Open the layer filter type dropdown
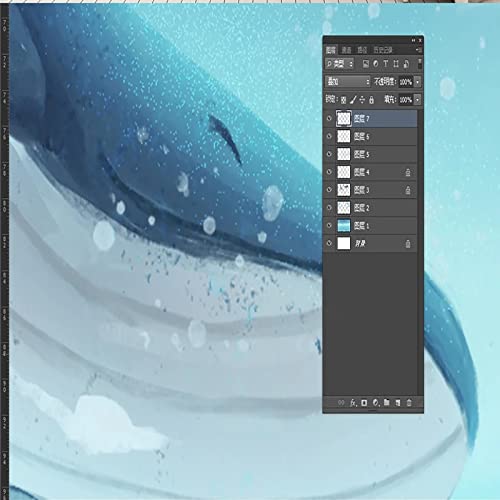This screenshot has height=500, width=500. [339, 64]
